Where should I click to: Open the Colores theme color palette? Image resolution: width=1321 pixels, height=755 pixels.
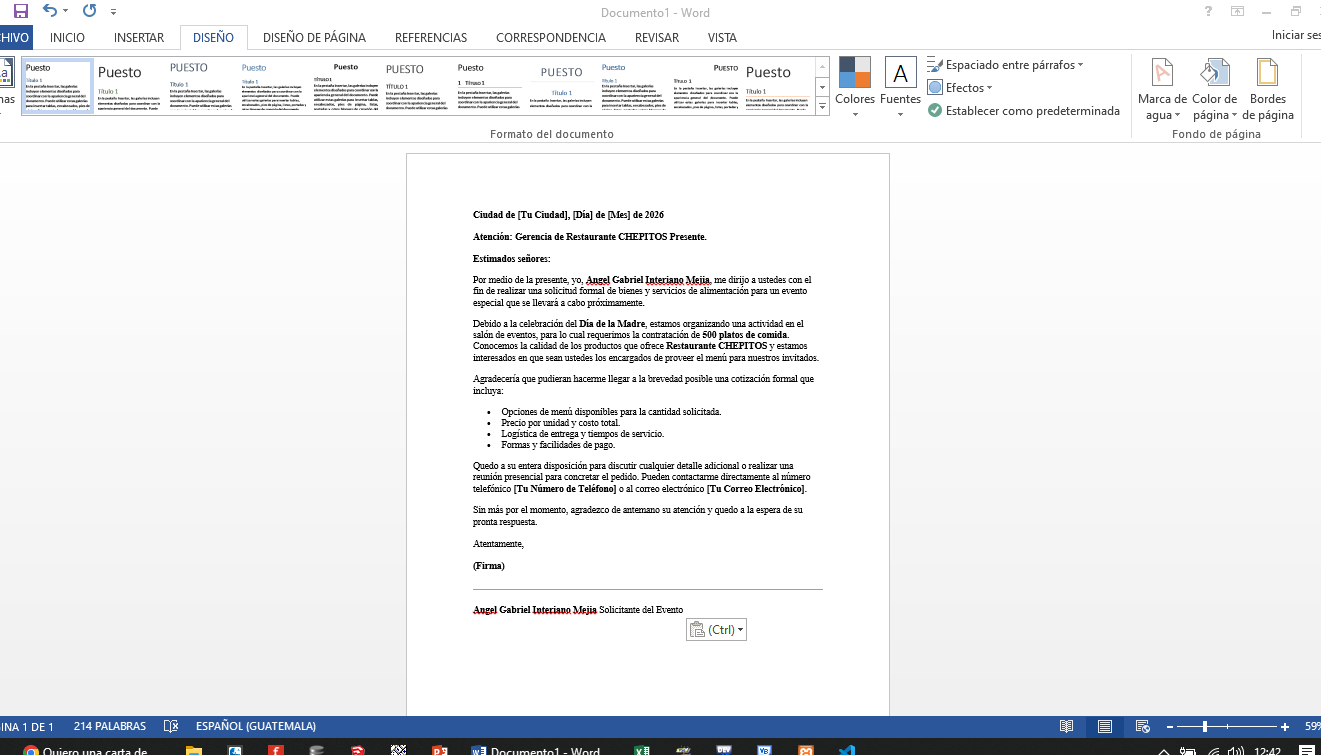click(x=855, y=86)
